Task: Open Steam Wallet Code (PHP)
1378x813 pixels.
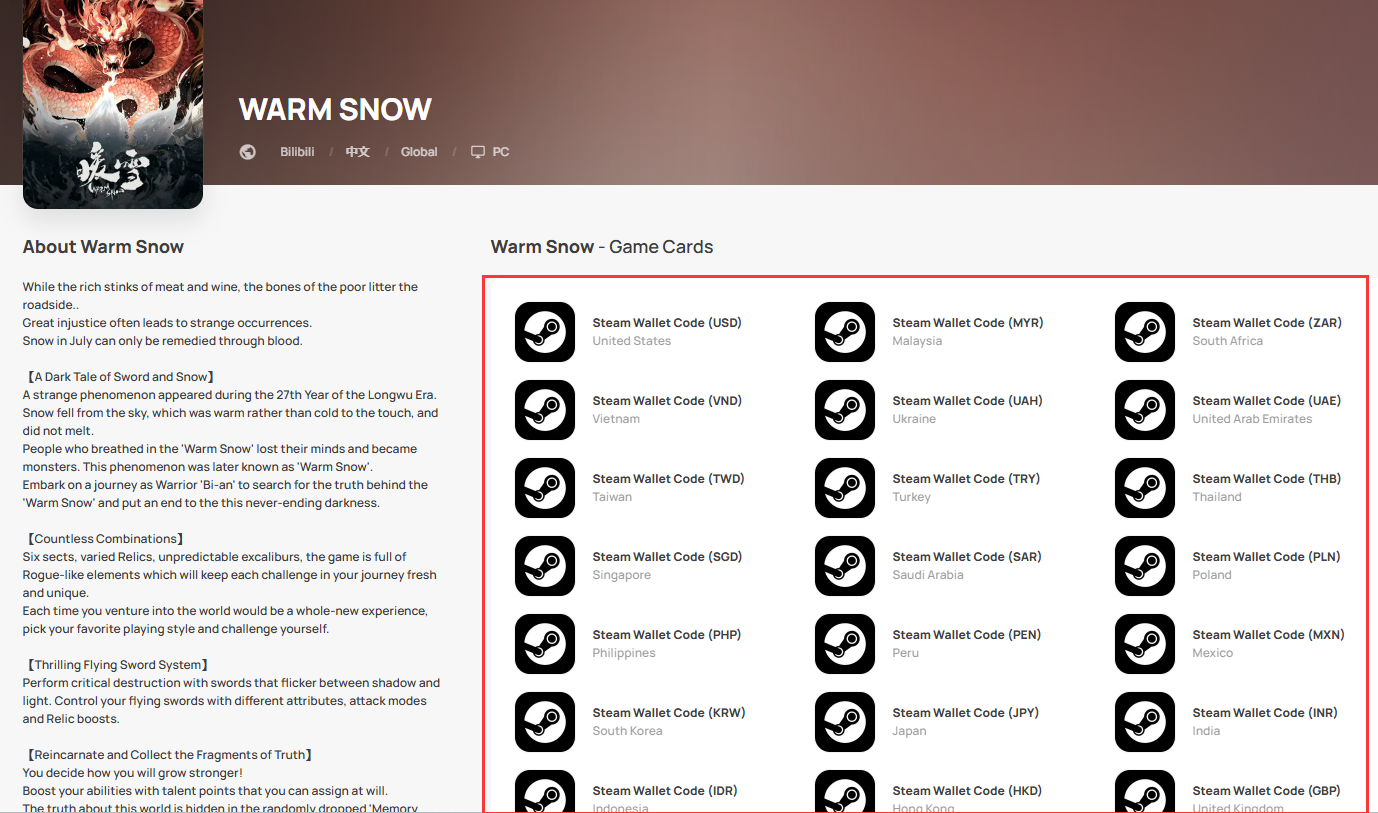Action: pyautogui.click(x=667, y=635)
